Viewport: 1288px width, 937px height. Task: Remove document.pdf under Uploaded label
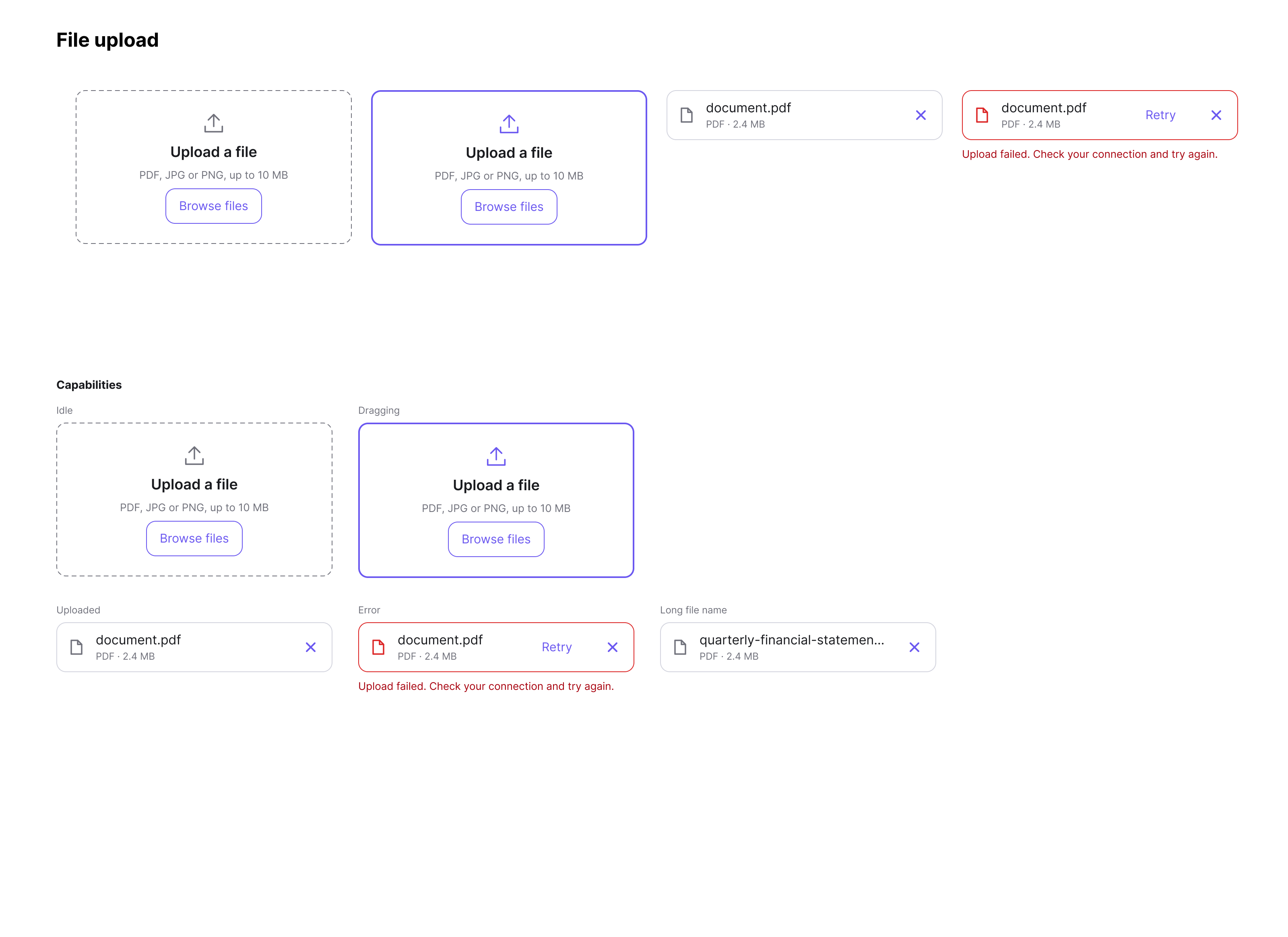click(311, 647)
